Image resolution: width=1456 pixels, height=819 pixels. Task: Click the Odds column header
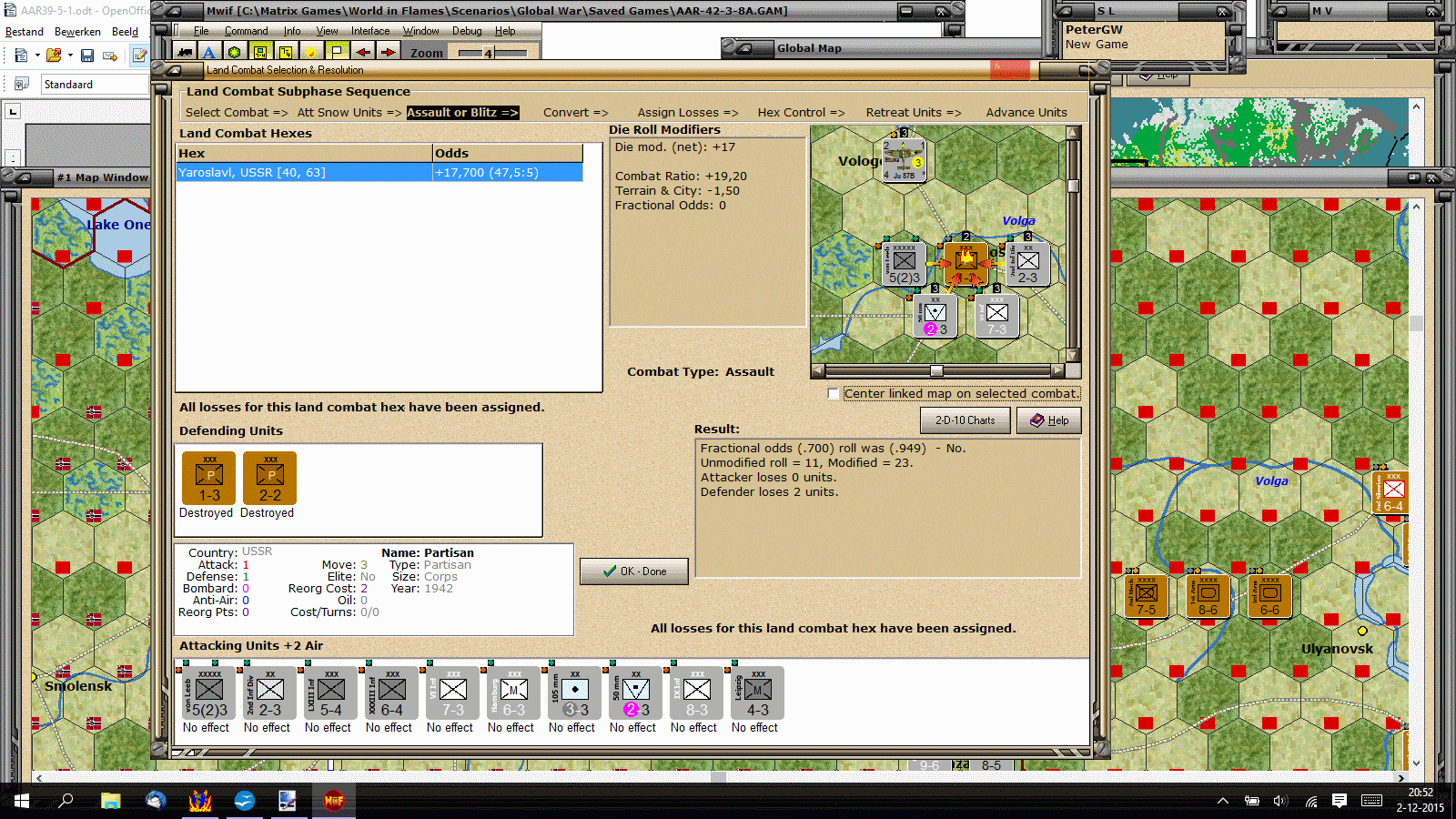point(508,153)
